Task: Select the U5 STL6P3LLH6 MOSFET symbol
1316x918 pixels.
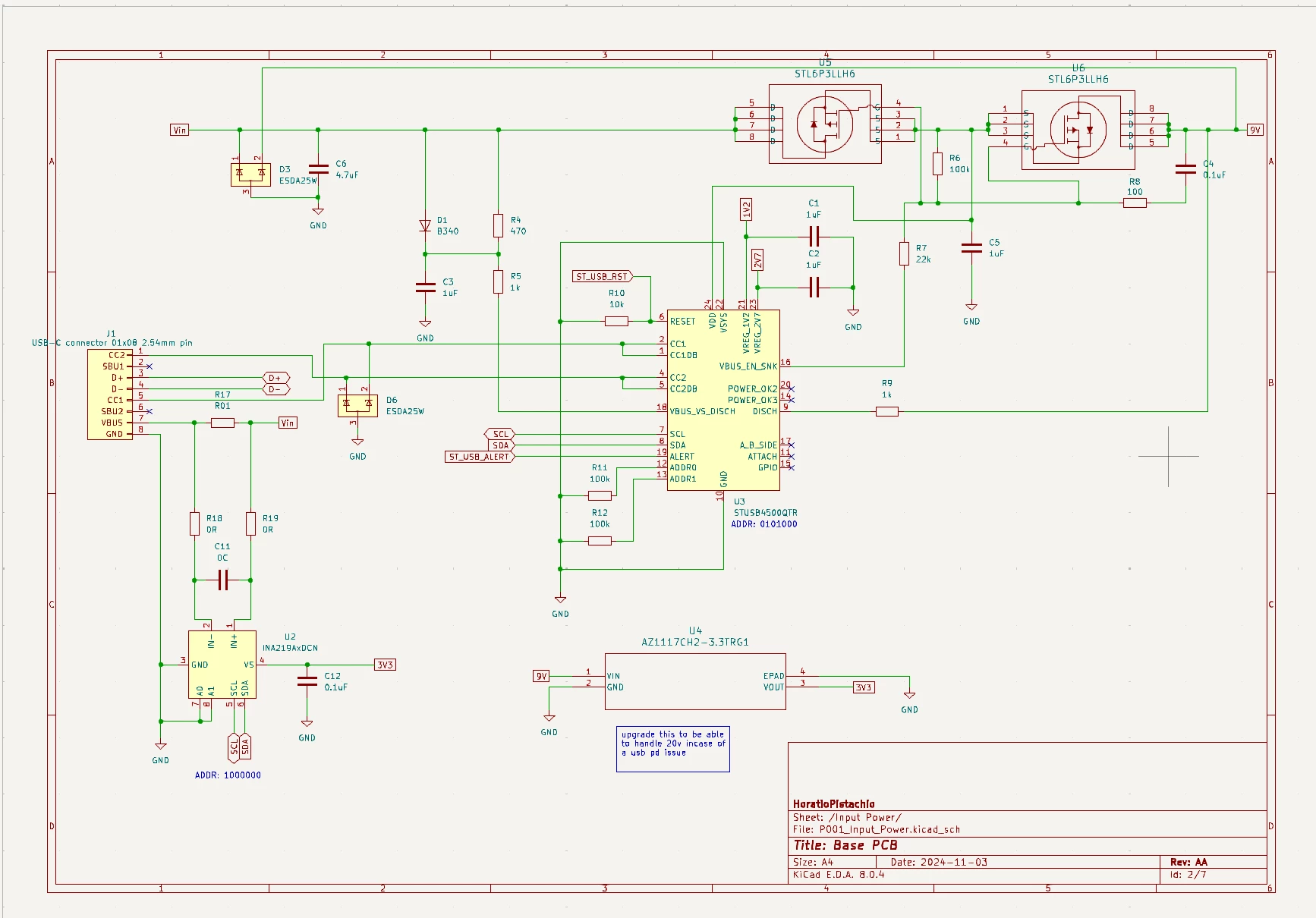Action: (x=825, y=124)
